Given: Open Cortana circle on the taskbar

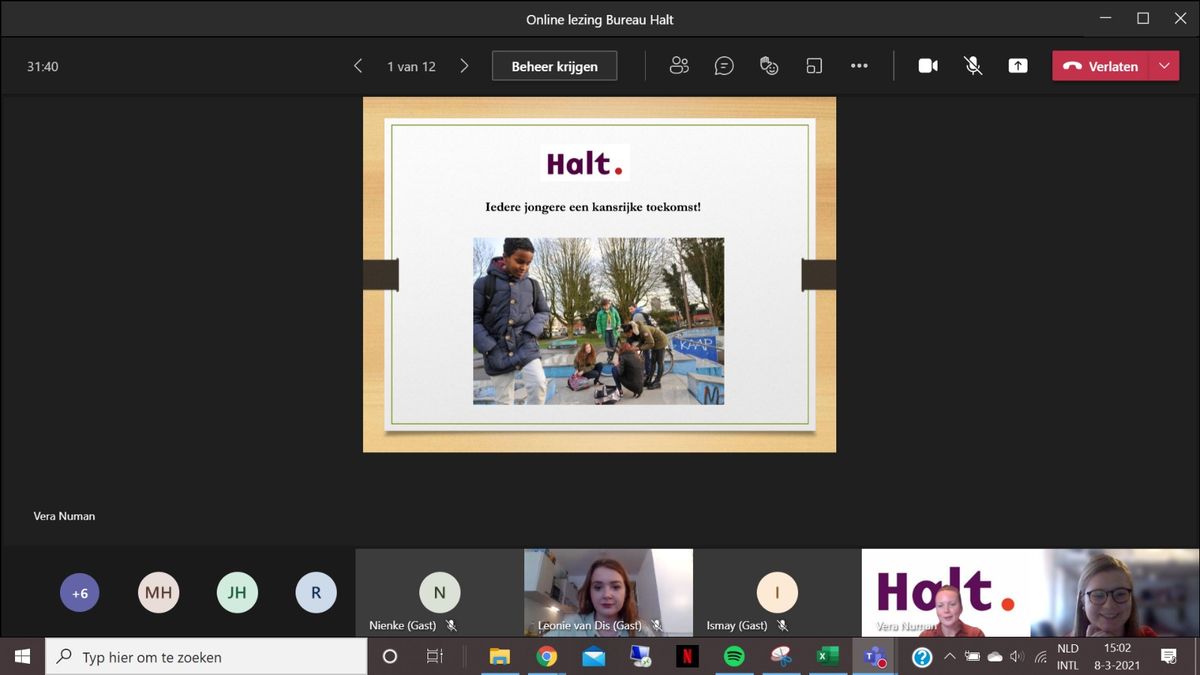Looking at the screenshot, I should coord(390,656).
